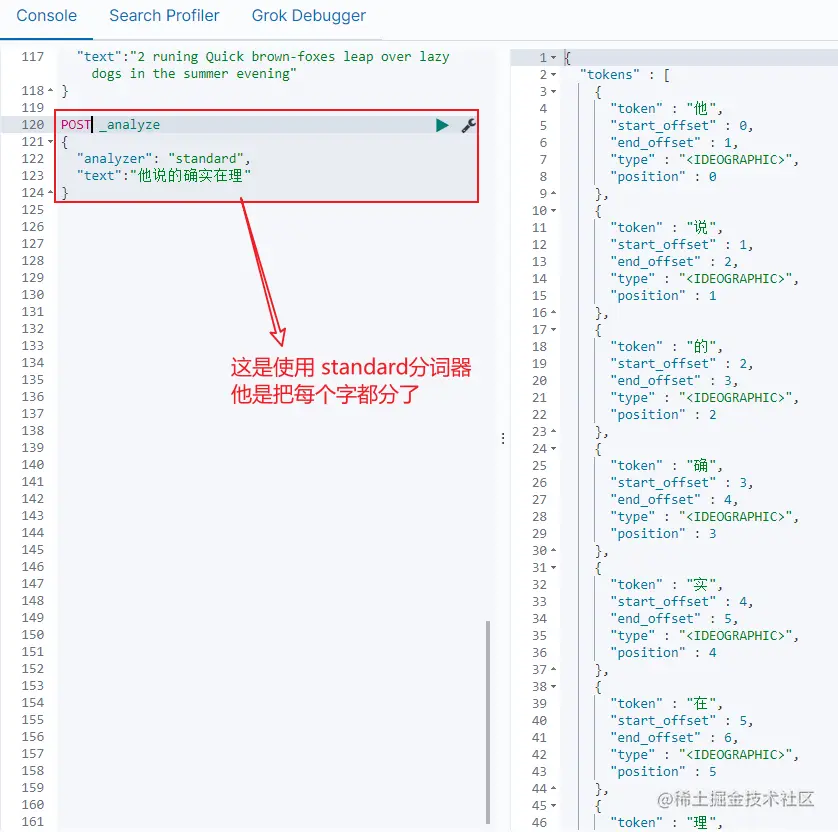Click the fold end marker at output line 23
This screenshot has height=832, width=838.
(x=554, y=432)
